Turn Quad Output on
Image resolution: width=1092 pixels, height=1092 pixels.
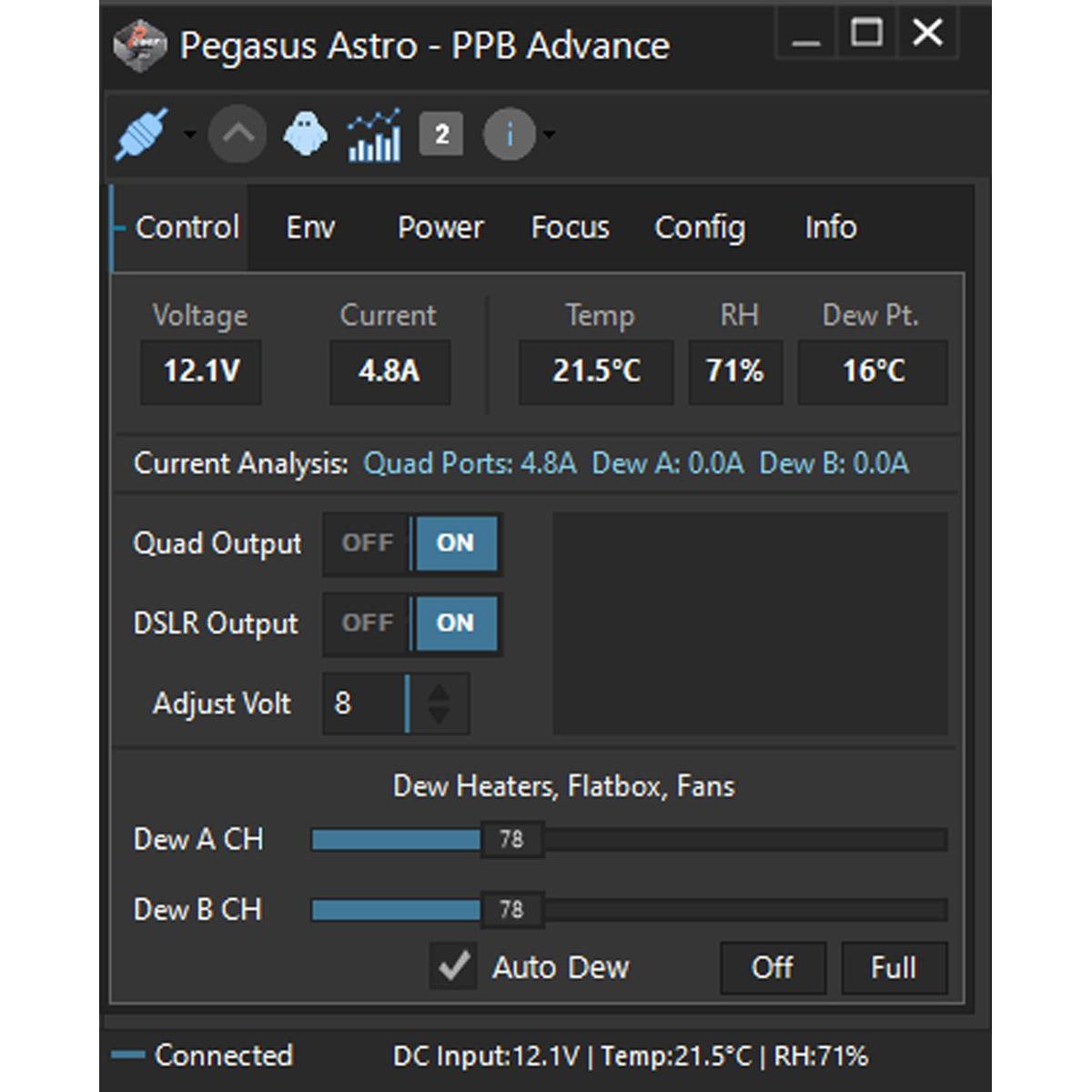[x=455, y=543]
